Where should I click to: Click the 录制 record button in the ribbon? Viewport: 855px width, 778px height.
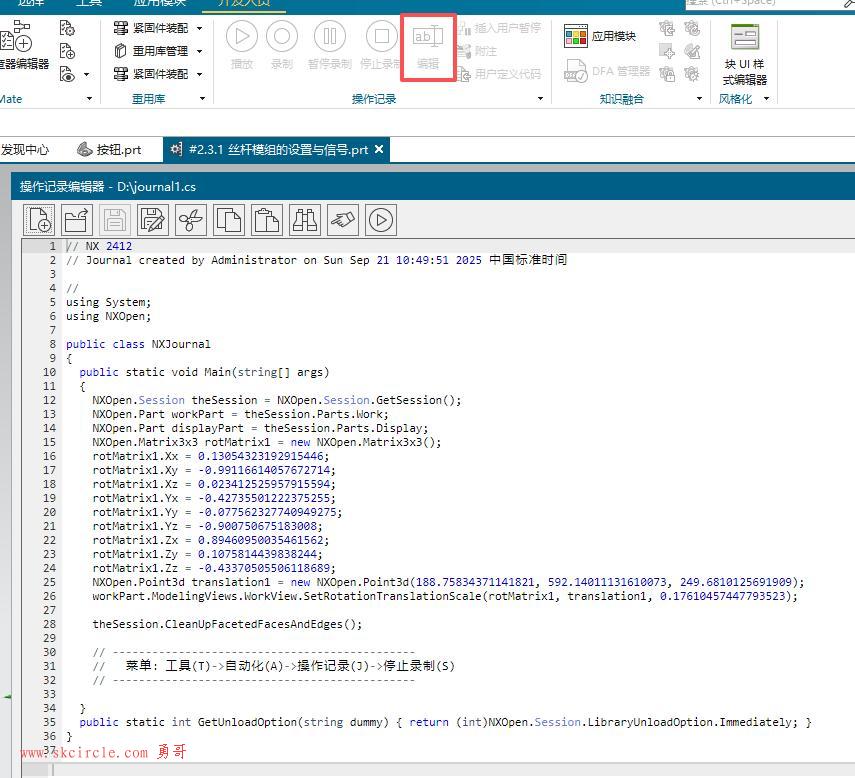coord(282,45)
